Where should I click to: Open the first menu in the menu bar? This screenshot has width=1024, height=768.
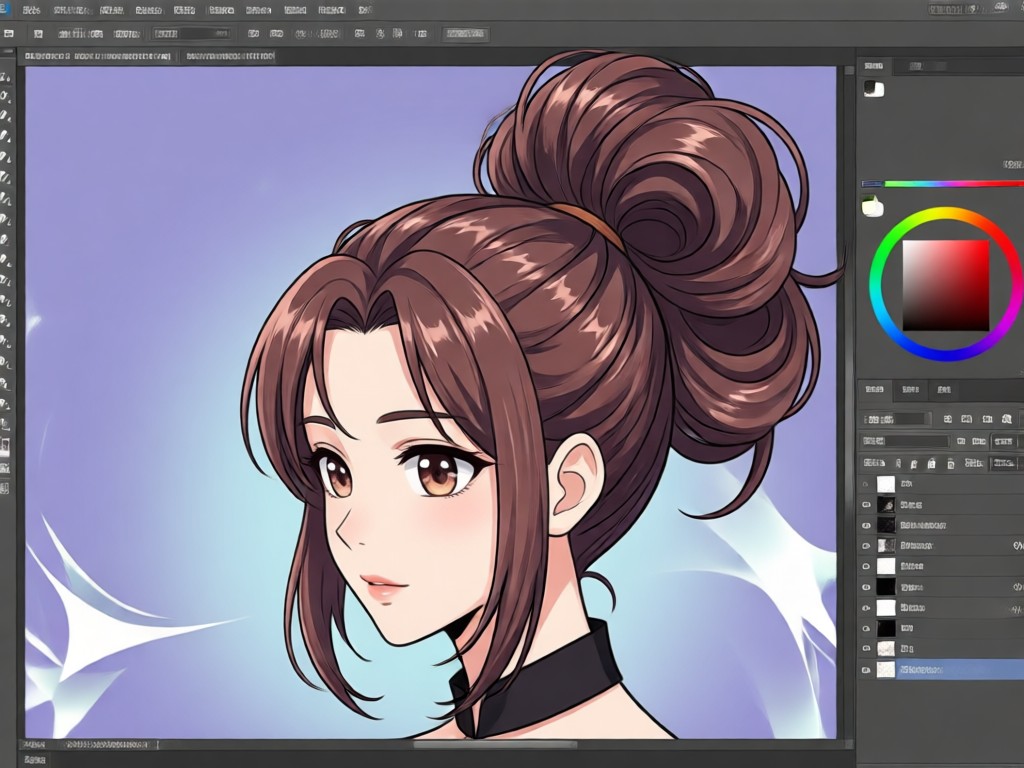click(31, 10)
